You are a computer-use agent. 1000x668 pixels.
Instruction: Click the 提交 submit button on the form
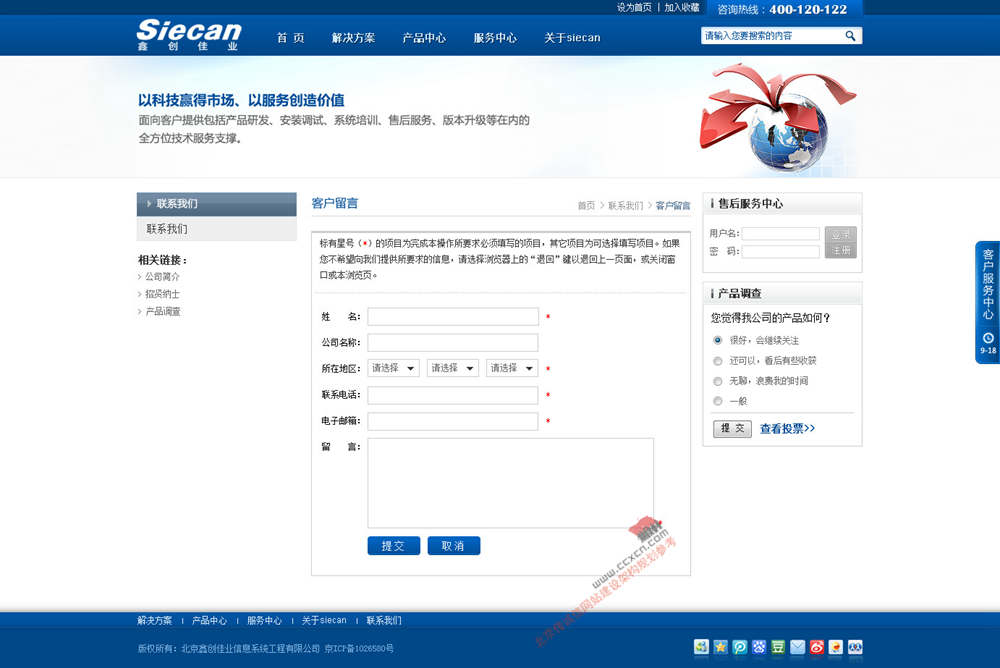coord(393,546)
